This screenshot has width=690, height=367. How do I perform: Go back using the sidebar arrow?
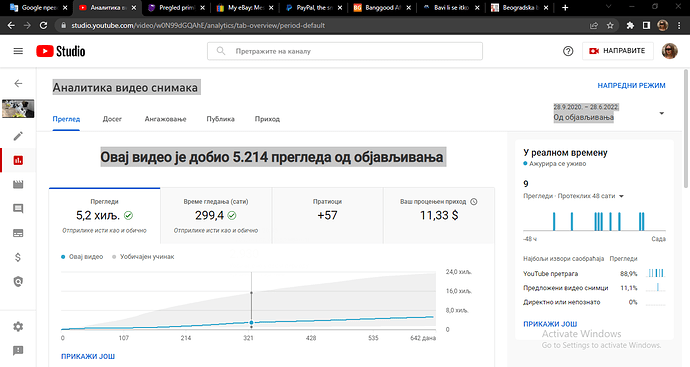click(18, 83)
